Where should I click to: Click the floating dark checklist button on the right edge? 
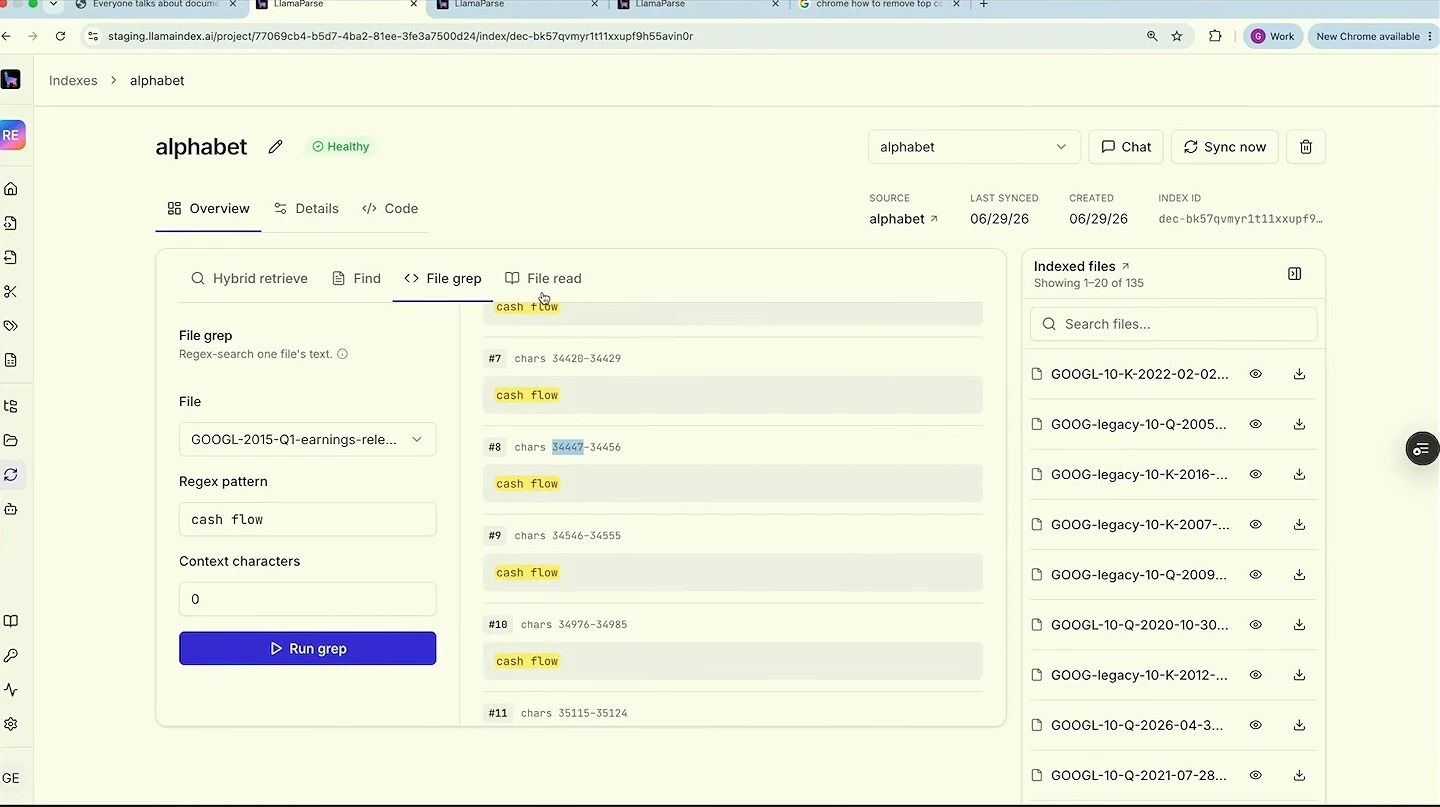(1422, 449)
